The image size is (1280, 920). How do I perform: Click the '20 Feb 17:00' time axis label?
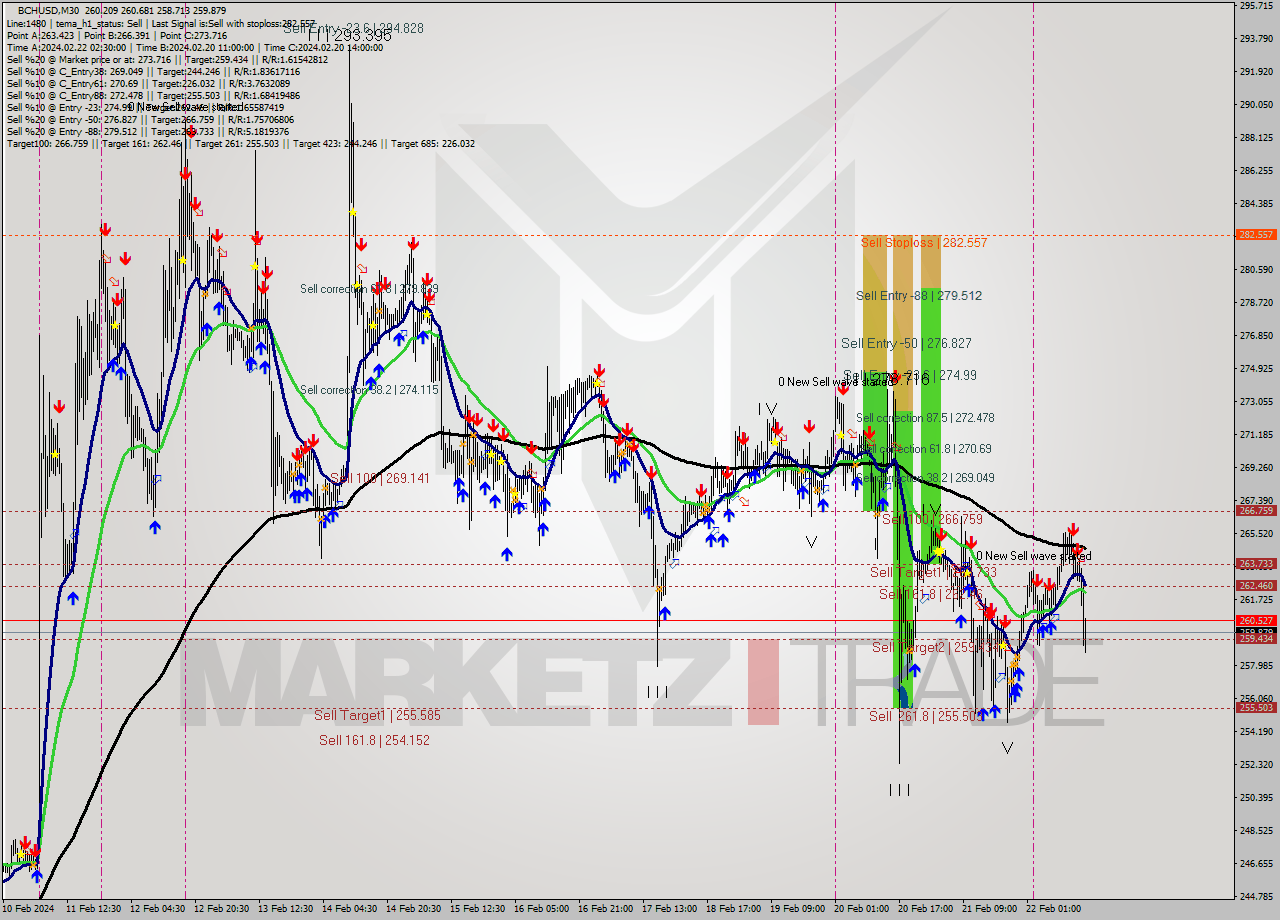coord(924,909)
